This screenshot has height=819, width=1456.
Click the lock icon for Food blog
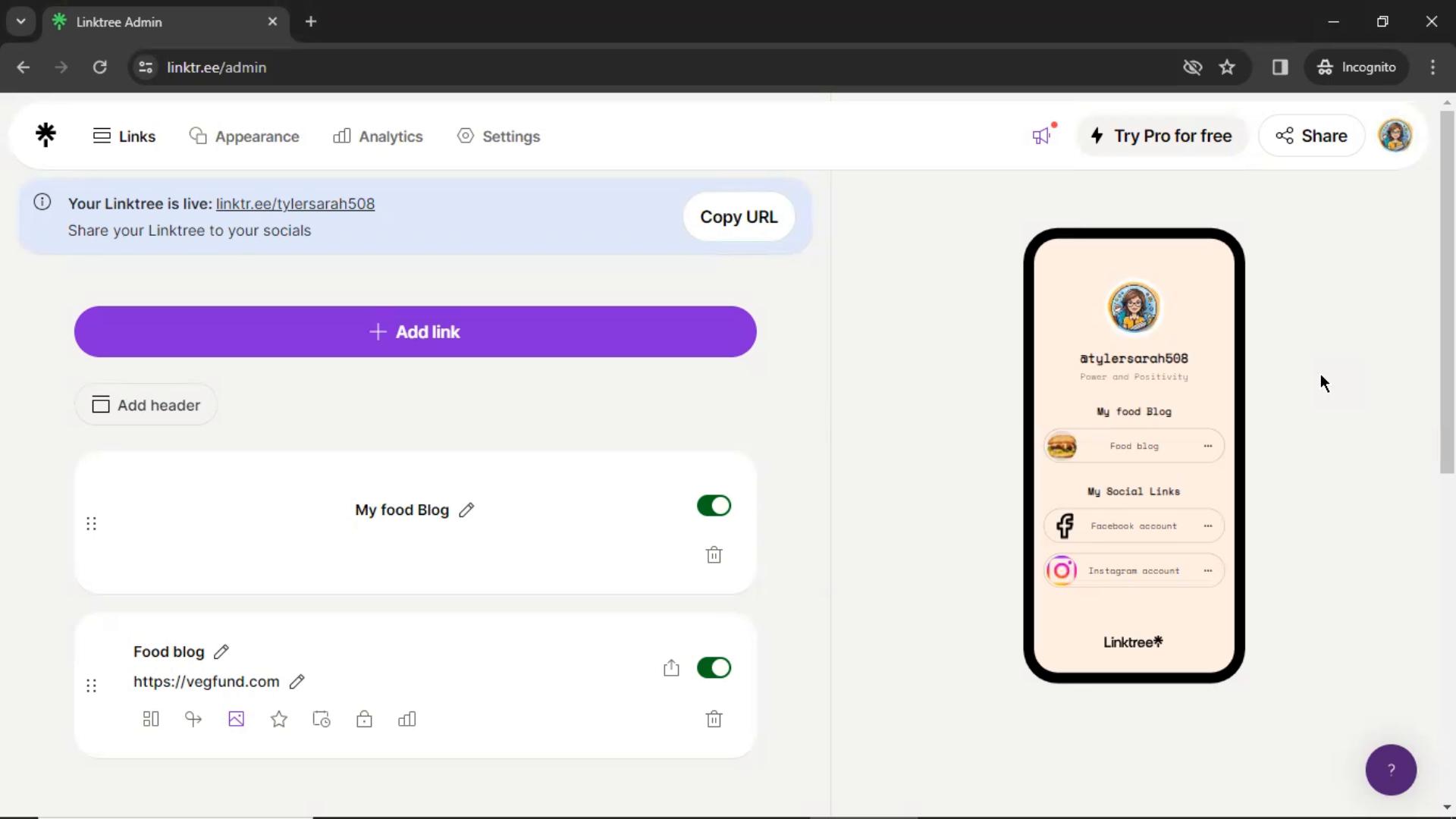[364, 718]
